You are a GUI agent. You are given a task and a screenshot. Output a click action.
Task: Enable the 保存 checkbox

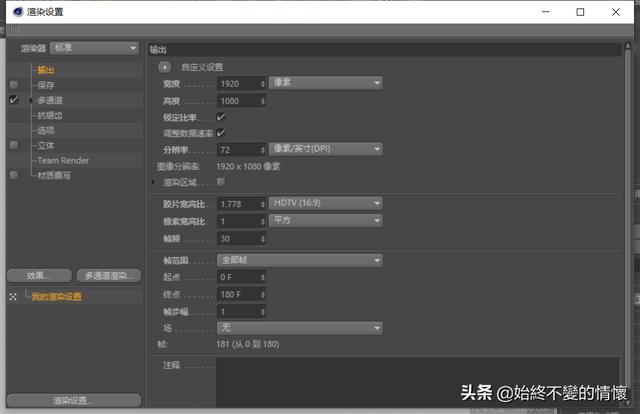coord(14,85)
